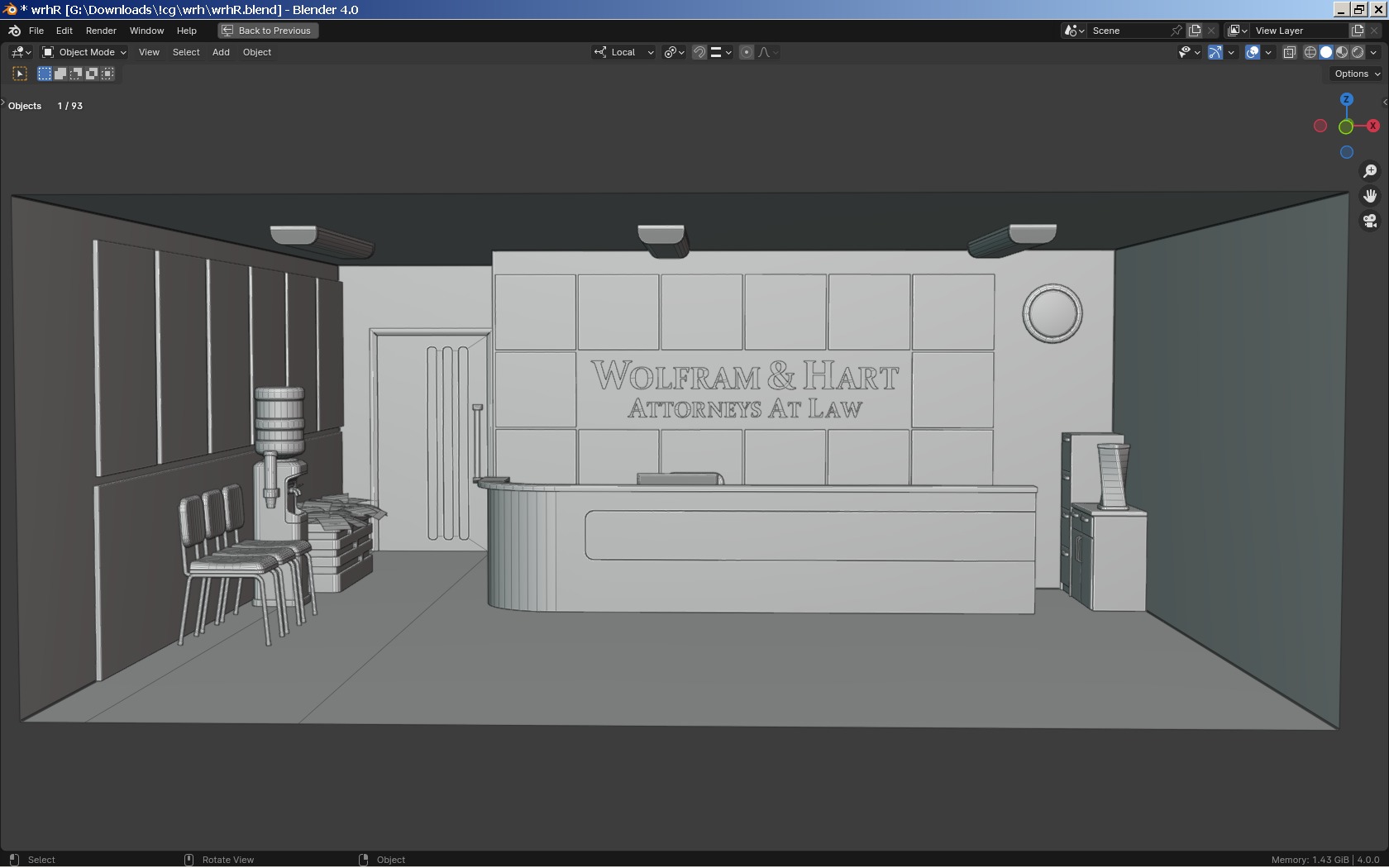
Task: Expand the toolbar with the left-edge arrow
Action: click(3, 103)
